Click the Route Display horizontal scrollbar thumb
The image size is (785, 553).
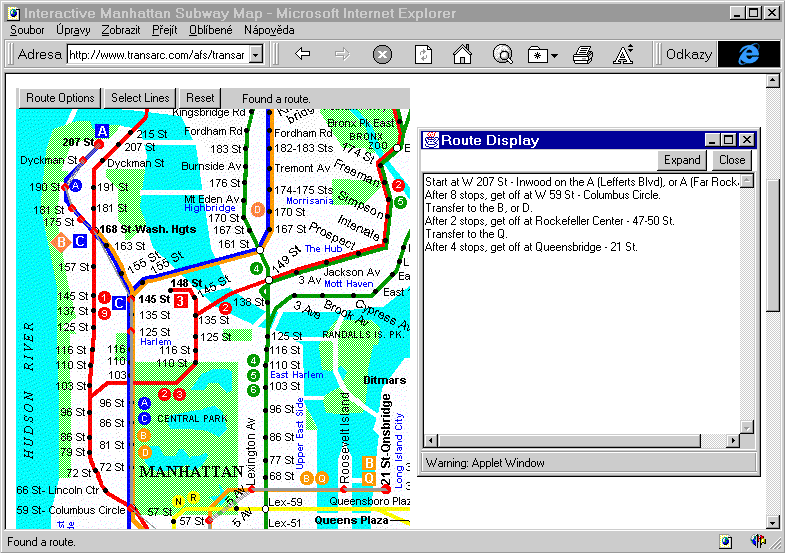click(x=569, y=441)
